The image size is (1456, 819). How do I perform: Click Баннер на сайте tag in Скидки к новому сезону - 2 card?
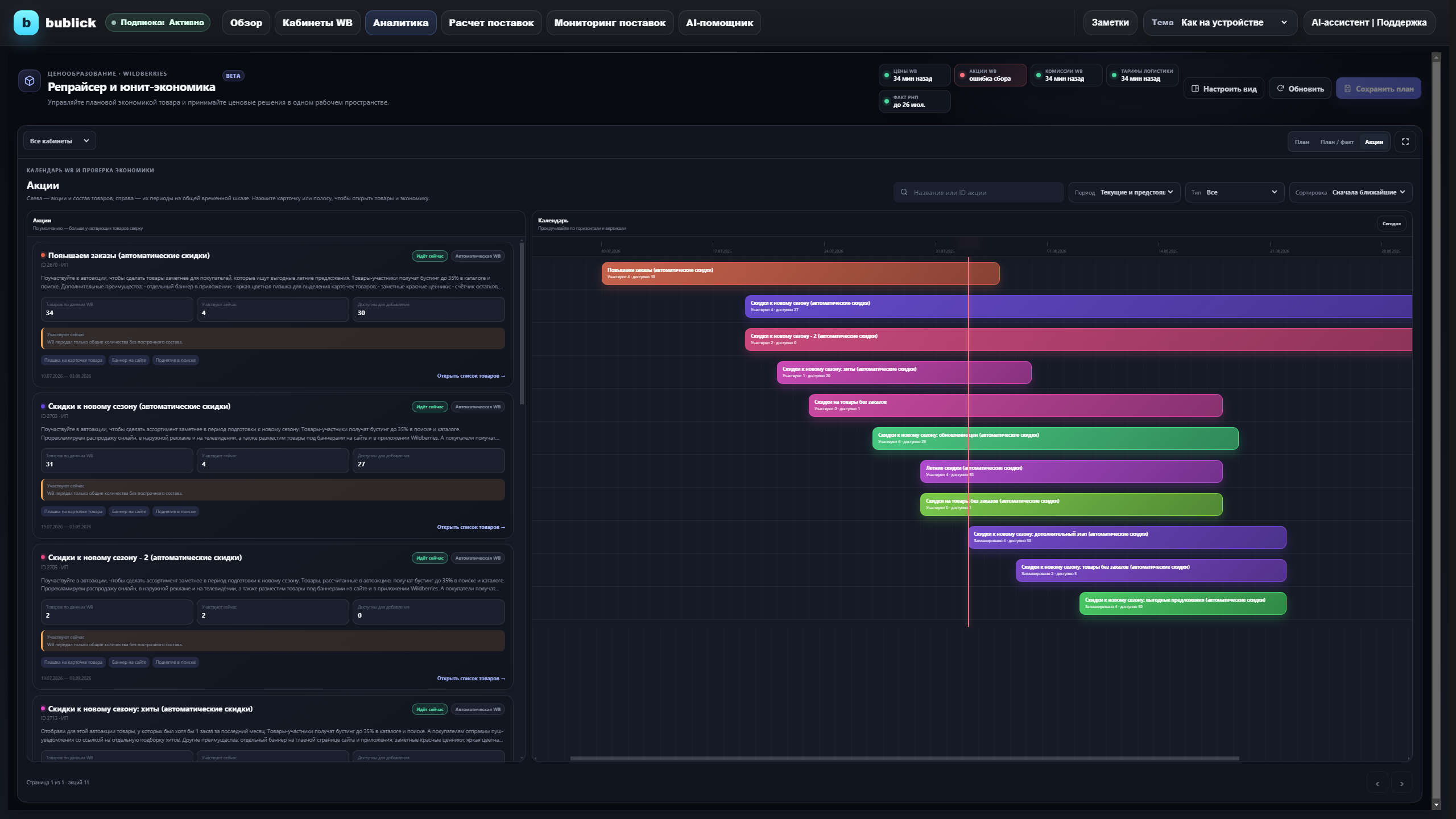(129, 662)
